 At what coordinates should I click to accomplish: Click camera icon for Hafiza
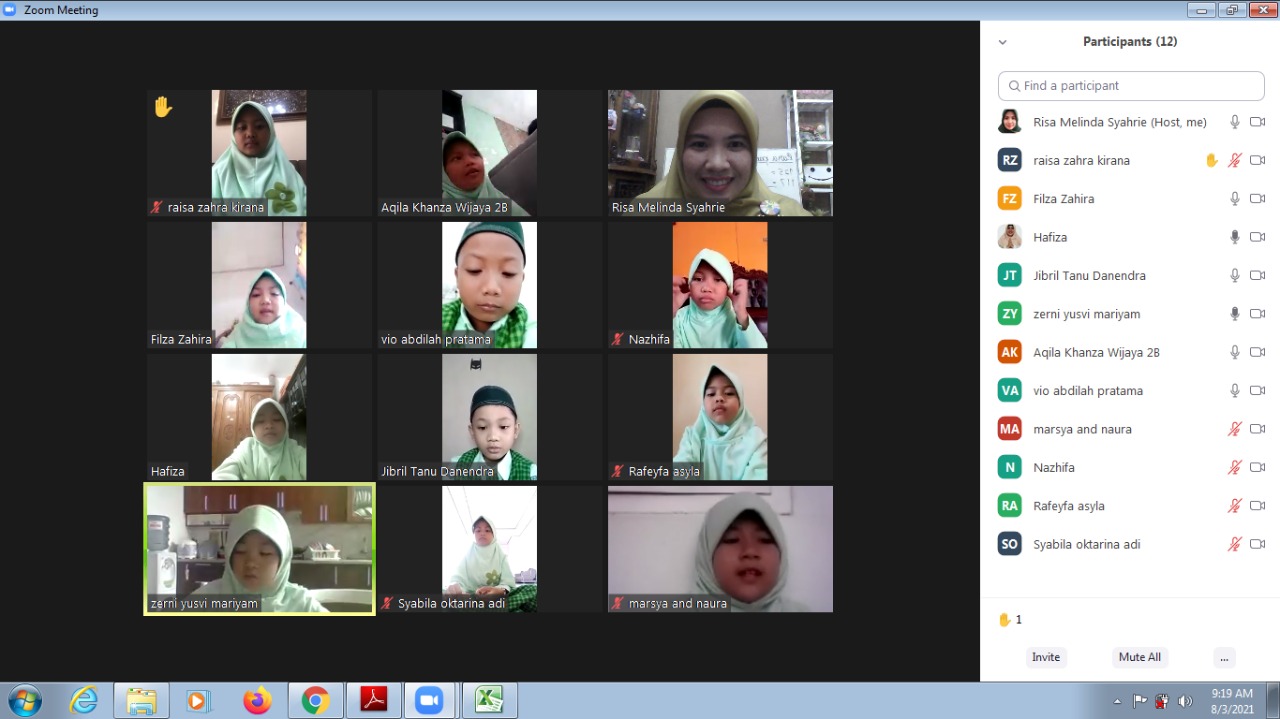(x=1257, y=237)
